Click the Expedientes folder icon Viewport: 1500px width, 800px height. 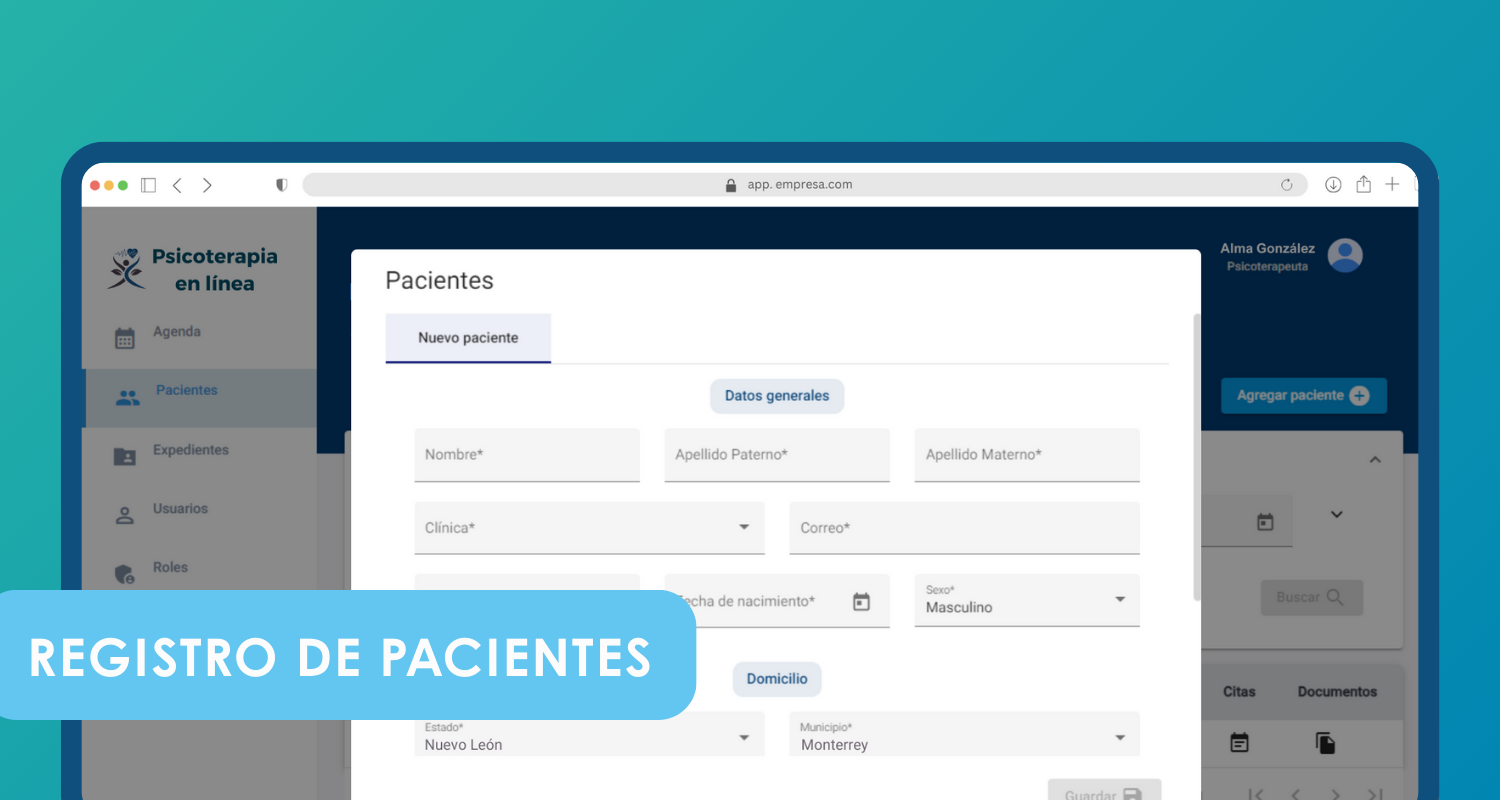point(125,457)
